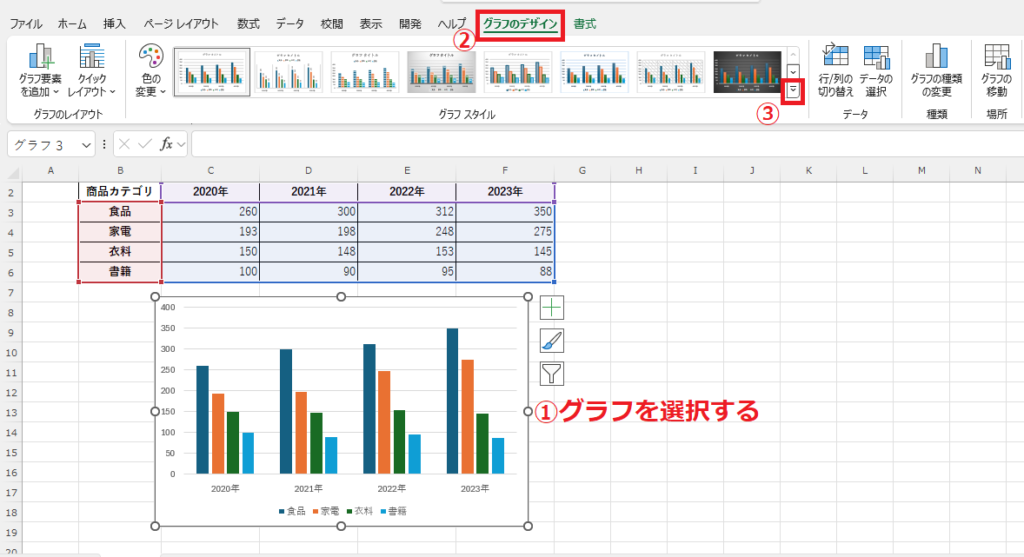The height and width of the screenshot is (557, 1024).
Task: Switch to the ホーム tab
Action: (72, 24)
